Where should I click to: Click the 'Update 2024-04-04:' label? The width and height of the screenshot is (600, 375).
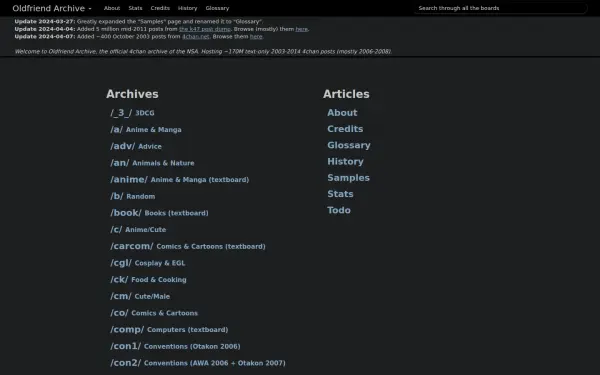[45, 29]
